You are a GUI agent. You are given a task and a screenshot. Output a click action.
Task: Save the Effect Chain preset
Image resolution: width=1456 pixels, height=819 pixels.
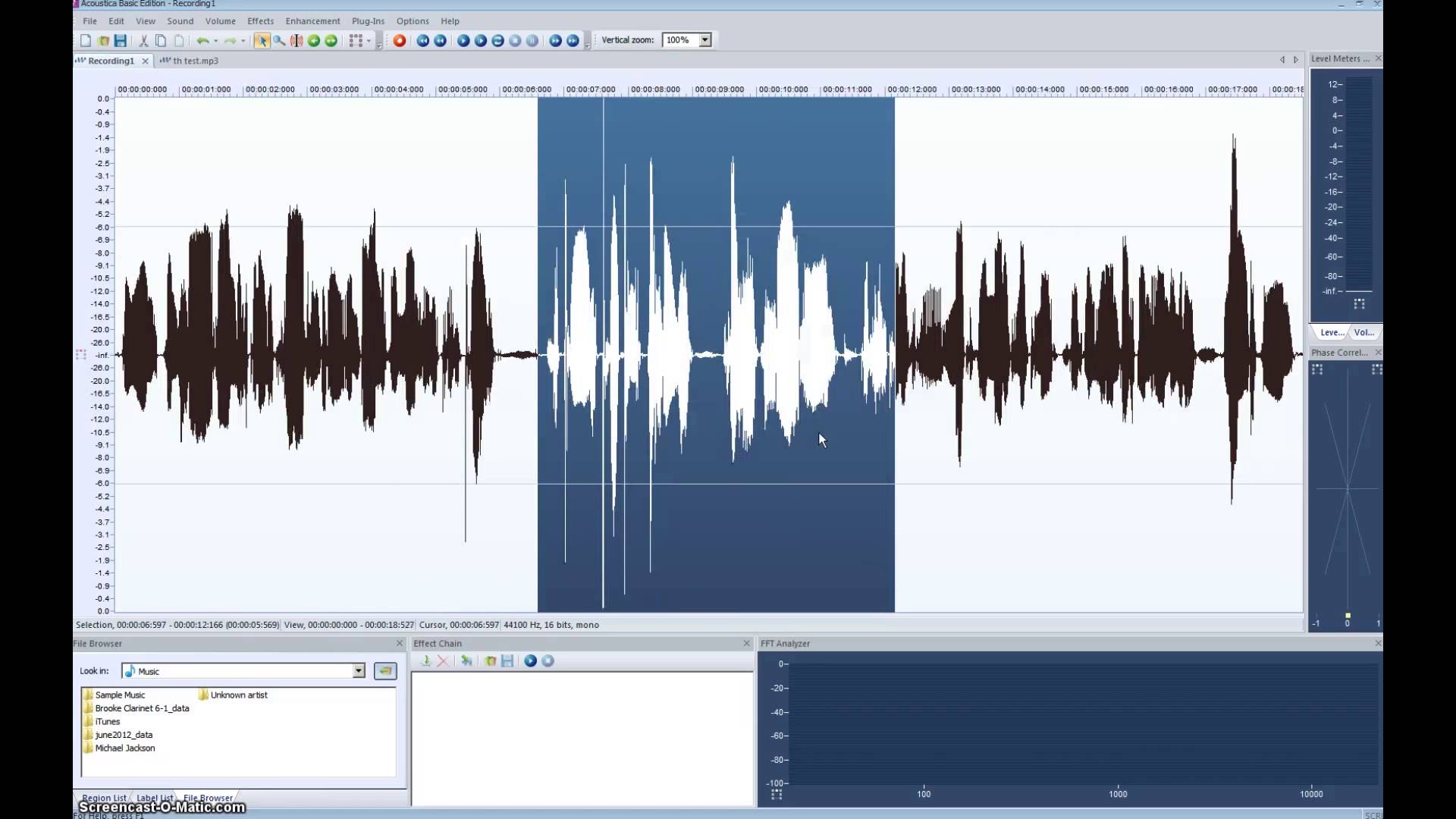point(507,661)
